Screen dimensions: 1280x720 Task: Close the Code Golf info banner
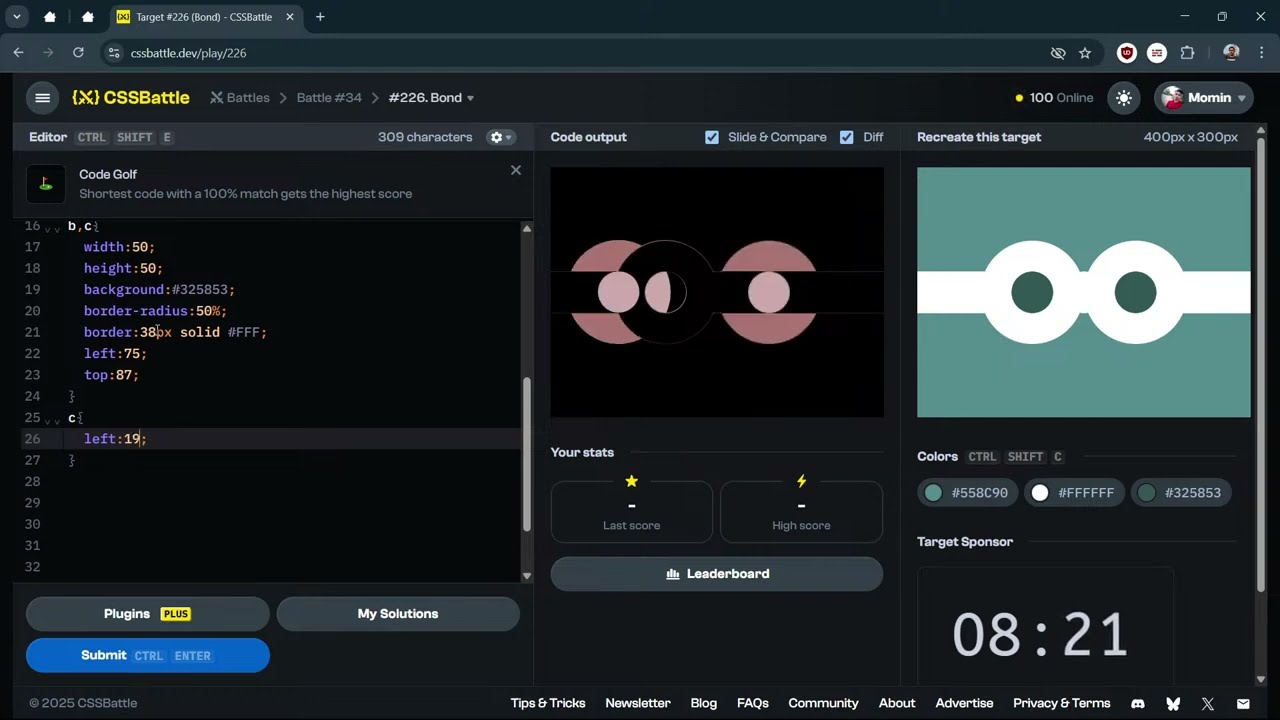click(516, 171)
